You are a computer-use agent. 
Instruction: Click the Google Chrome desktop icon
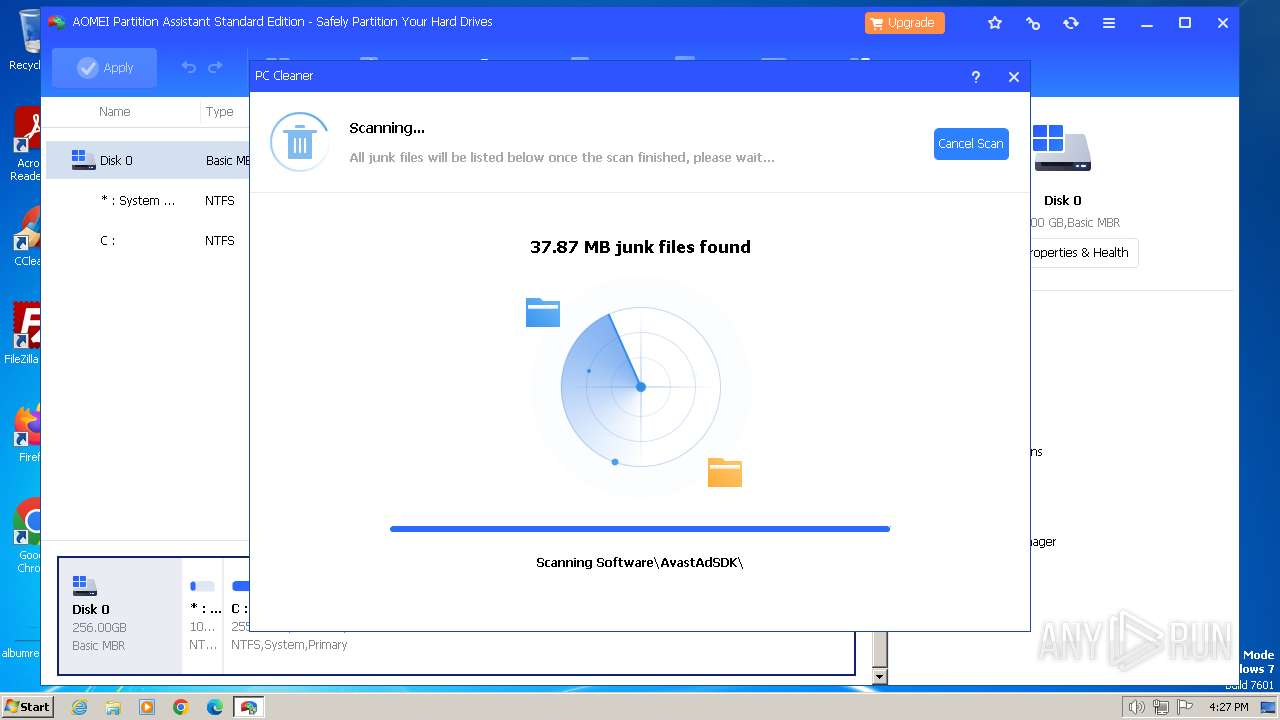click(26, 536)
